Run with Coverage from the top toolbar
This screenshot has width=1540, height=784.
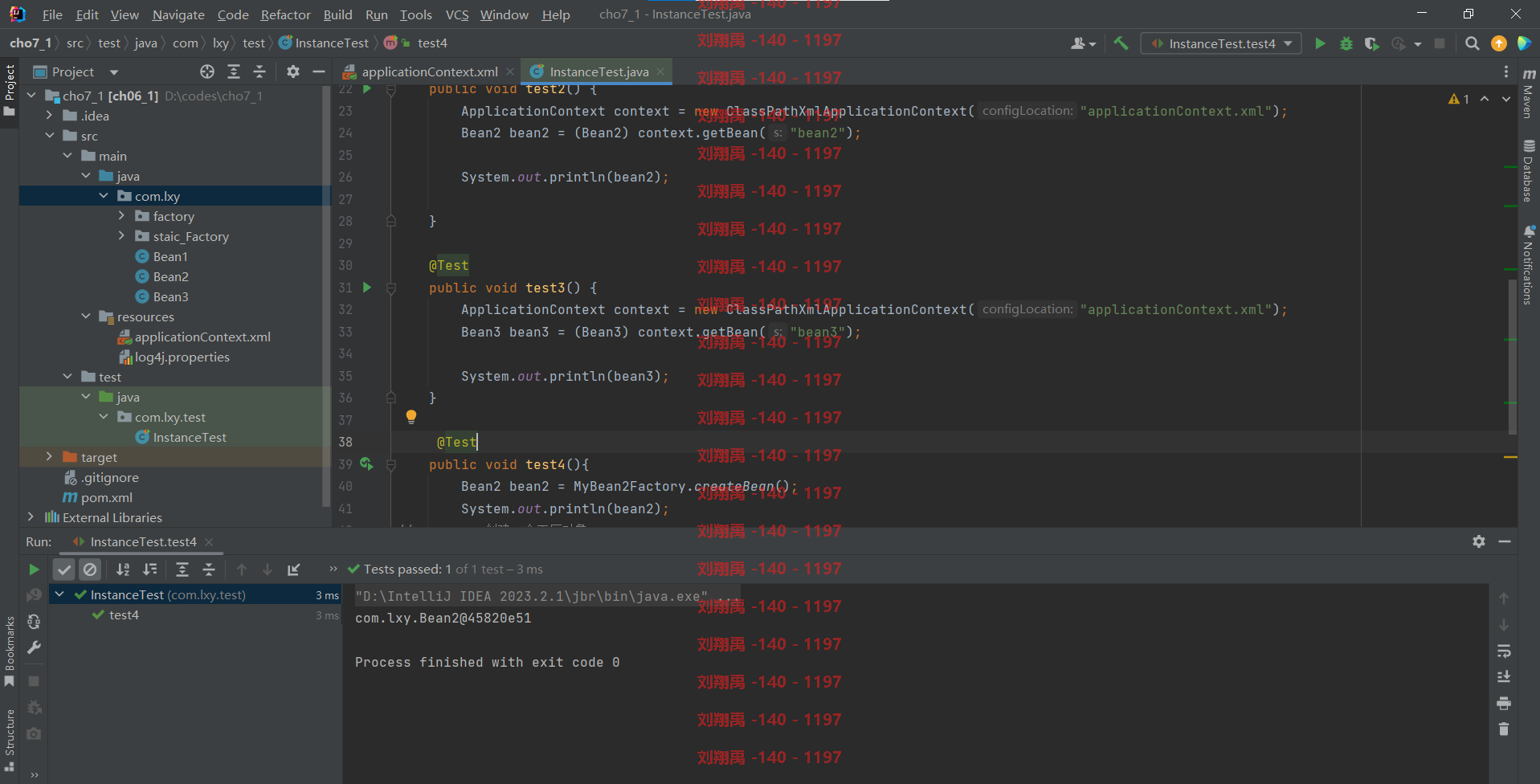1371,43
